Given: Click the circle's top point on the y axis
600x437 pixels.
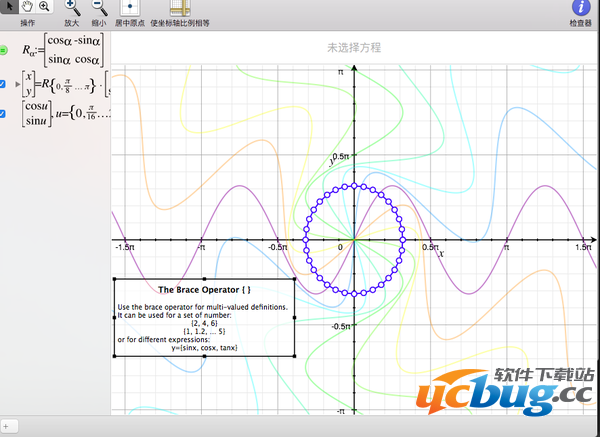Looking at the screenshot, I should point(354,186).
